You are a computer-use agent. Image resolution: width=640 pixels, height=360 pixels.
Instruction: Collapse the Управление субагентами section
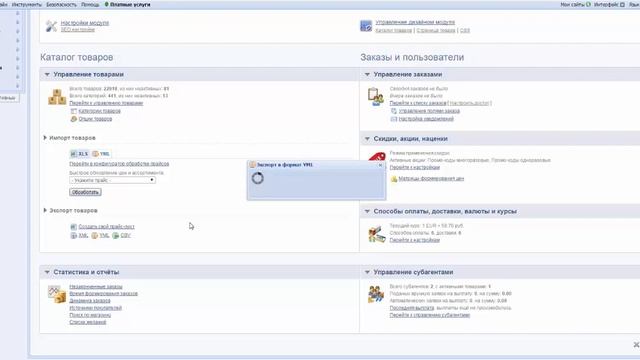(367, 272)
